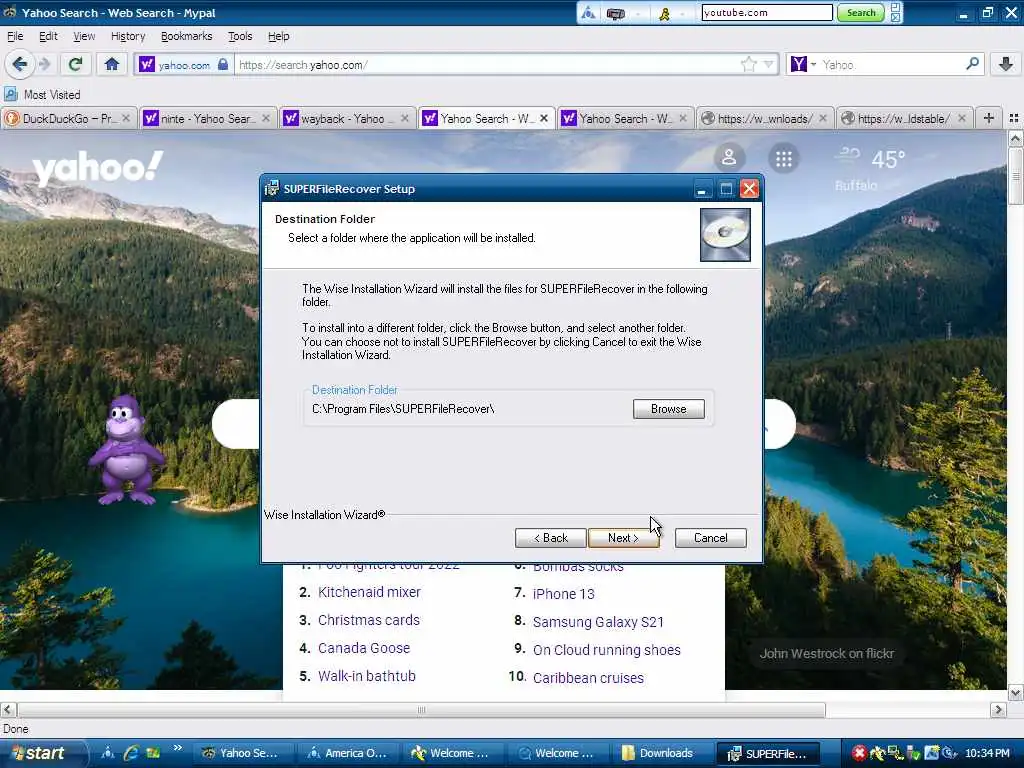1024x768 pixels.
Task: Open dropdown arrow next to radio icon
Action: point(637,13)
